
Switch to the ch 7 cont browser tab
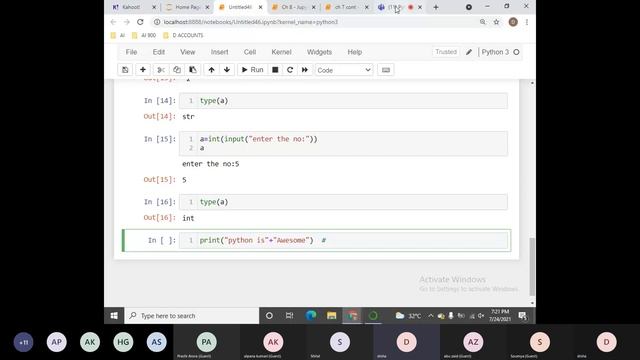(x=346, y=7)
